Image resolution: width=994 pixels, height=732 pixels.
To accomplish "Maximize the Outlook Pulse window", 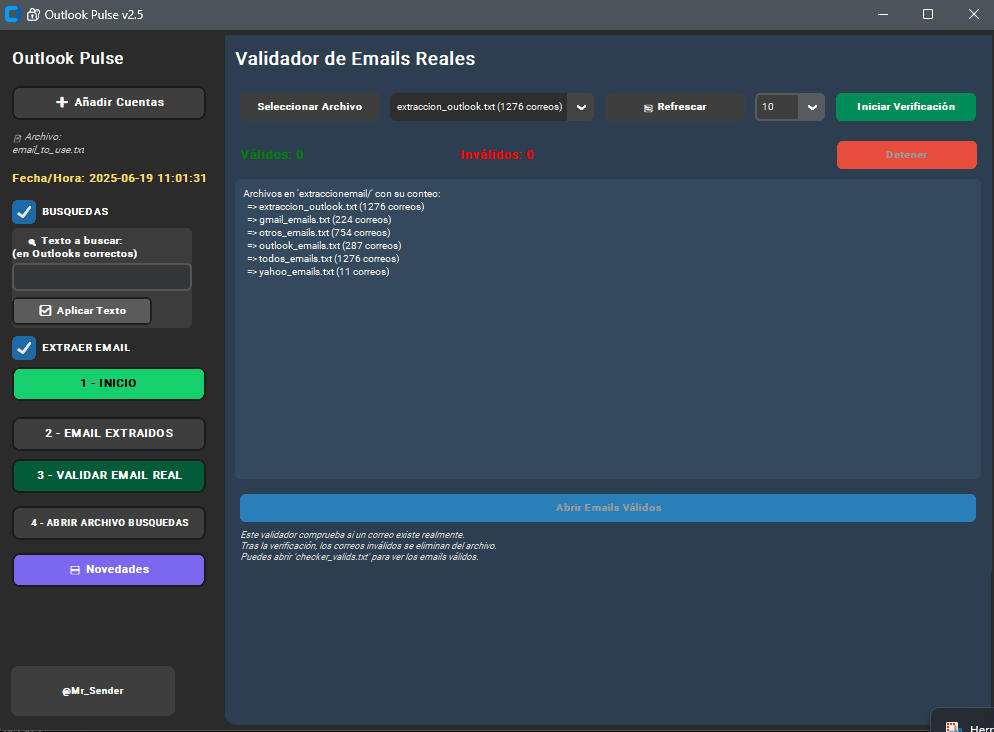I will (x=927, y=14).
